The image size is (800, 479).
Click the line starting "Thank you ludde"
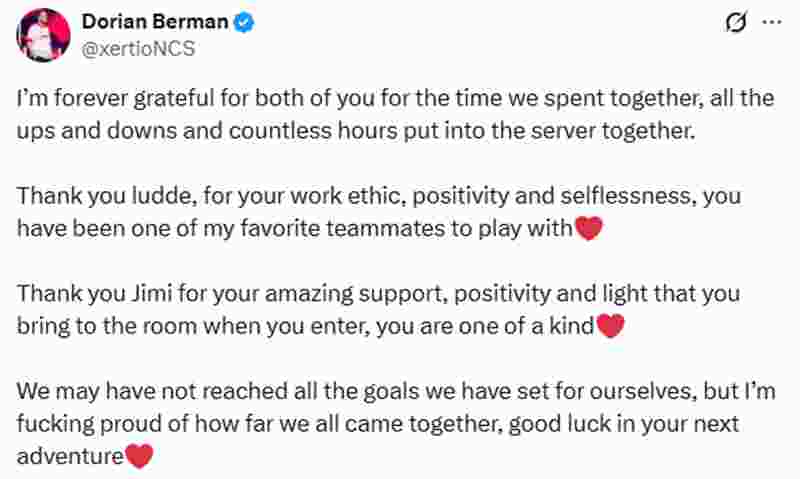379,197
